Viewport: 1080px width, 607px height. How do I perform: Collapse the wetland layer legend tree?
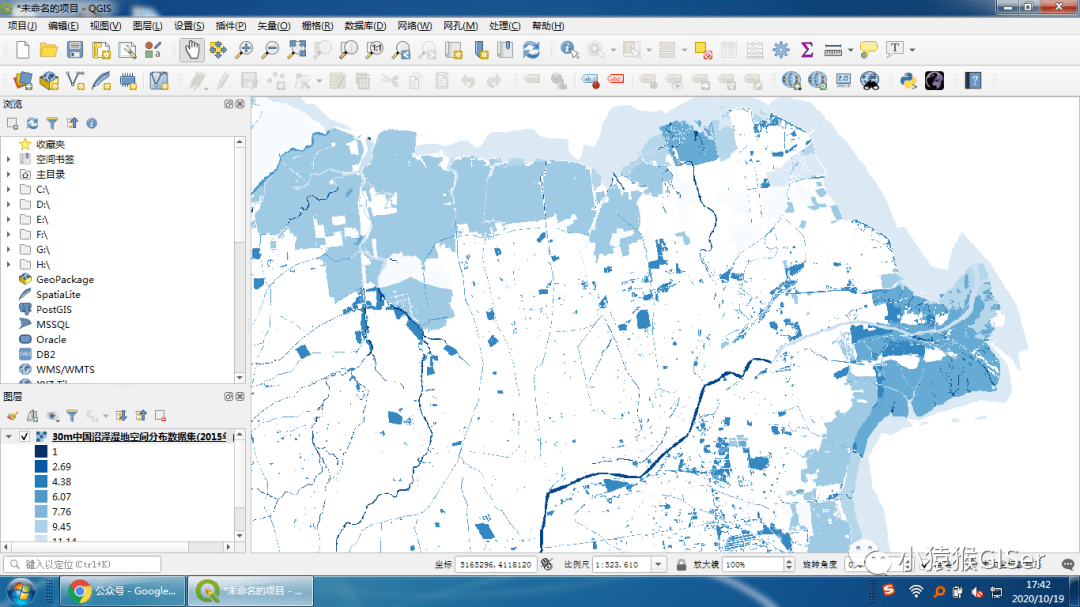click(x=9, y=436)
